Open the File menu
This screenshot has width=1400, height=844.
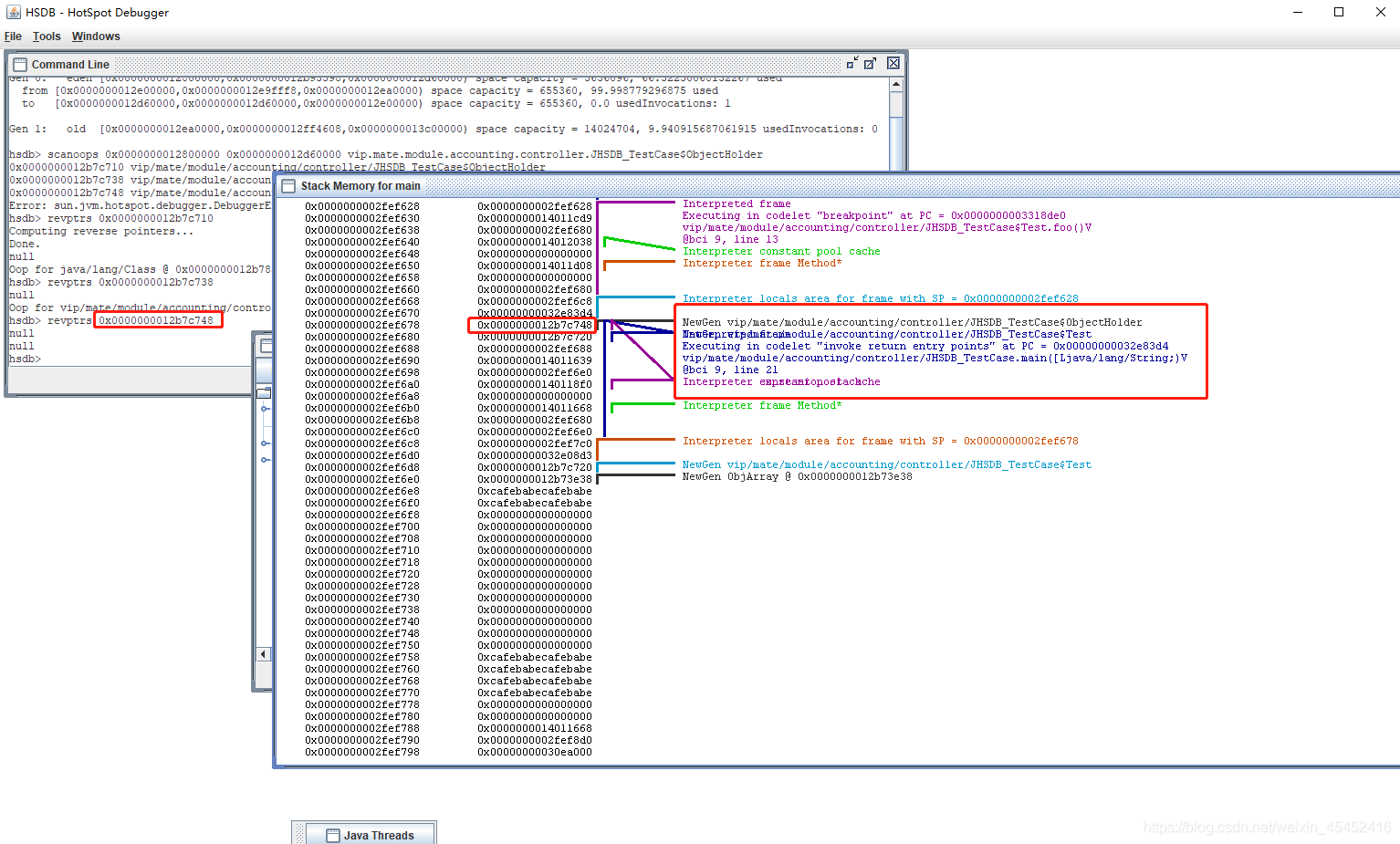(x=13, y=36)
